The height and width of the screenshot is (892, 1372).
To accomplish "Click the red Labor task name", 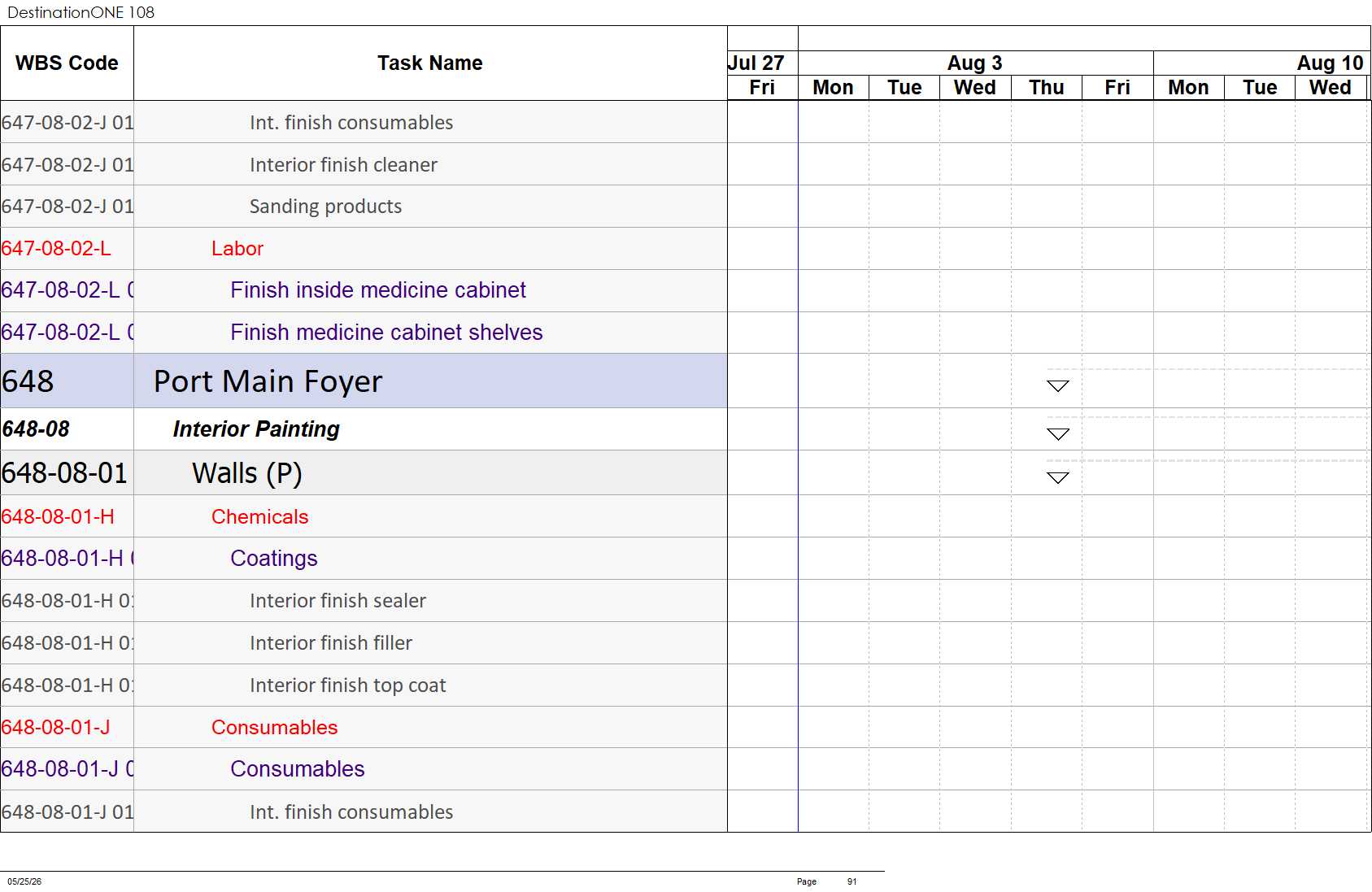I will [x=237, y=249].
